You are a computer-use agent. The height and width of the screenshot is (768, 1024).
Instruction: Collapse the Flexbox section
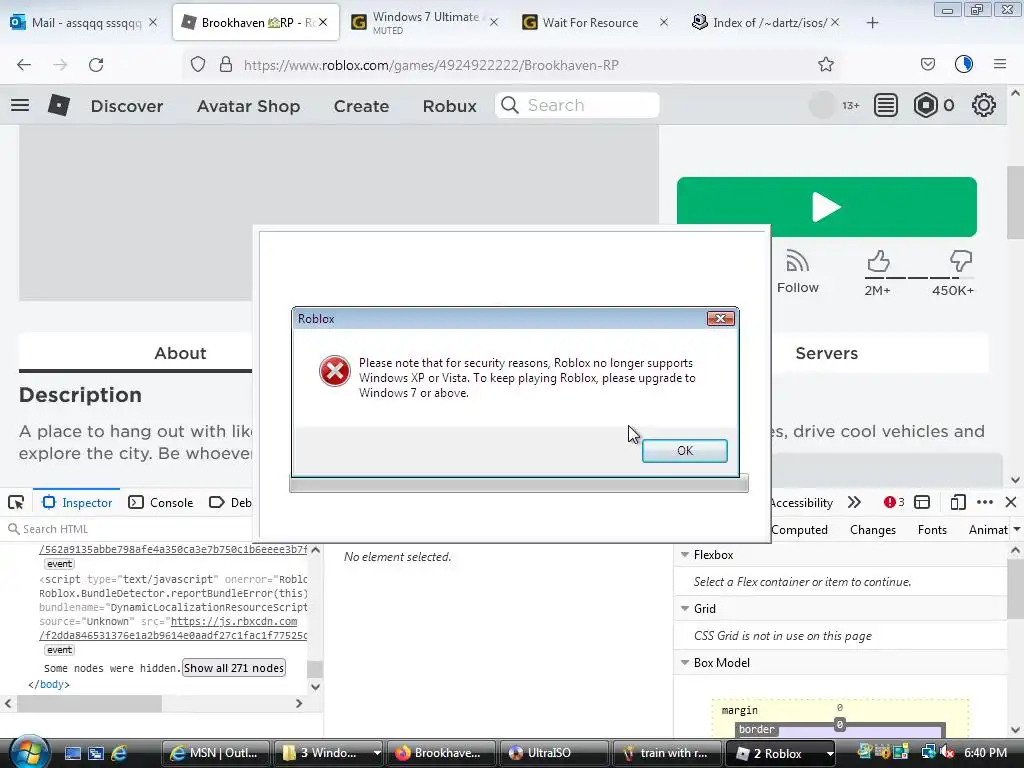[685, 554]
